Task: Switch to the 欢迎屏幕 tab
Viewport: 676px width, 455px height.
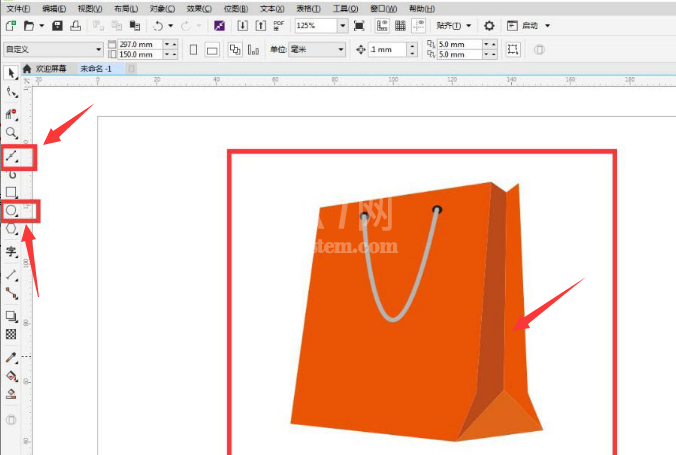Action: point(51,69)
